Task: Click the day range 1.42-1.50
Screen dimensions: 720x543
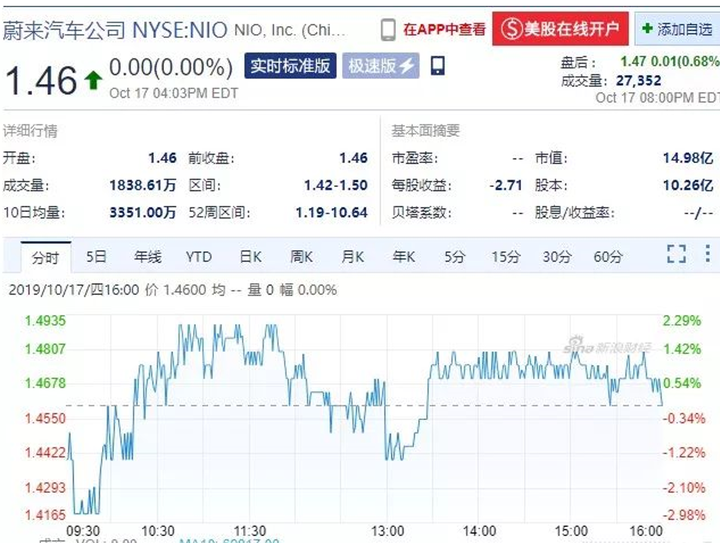Action: click(x=336, y=185)
